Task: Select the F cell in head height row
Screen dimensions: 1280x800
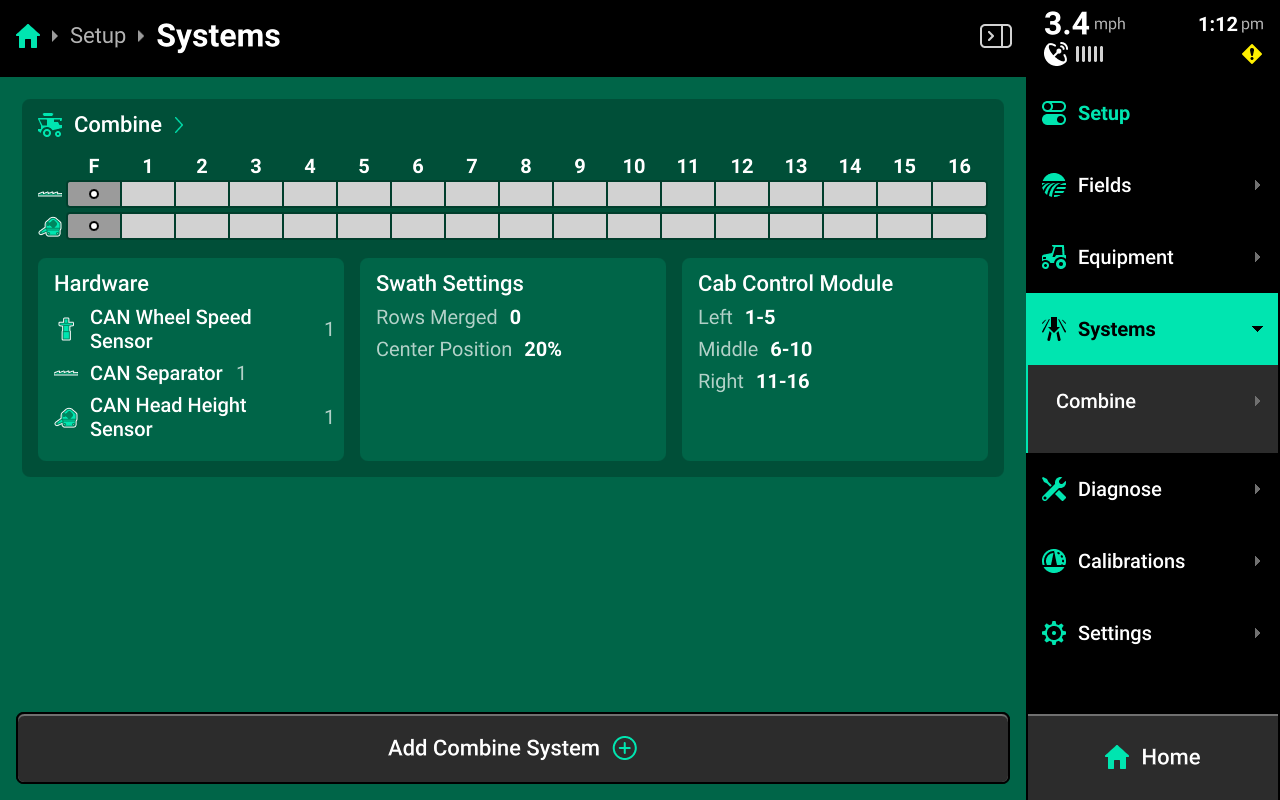Action: (x=94, y=226)
